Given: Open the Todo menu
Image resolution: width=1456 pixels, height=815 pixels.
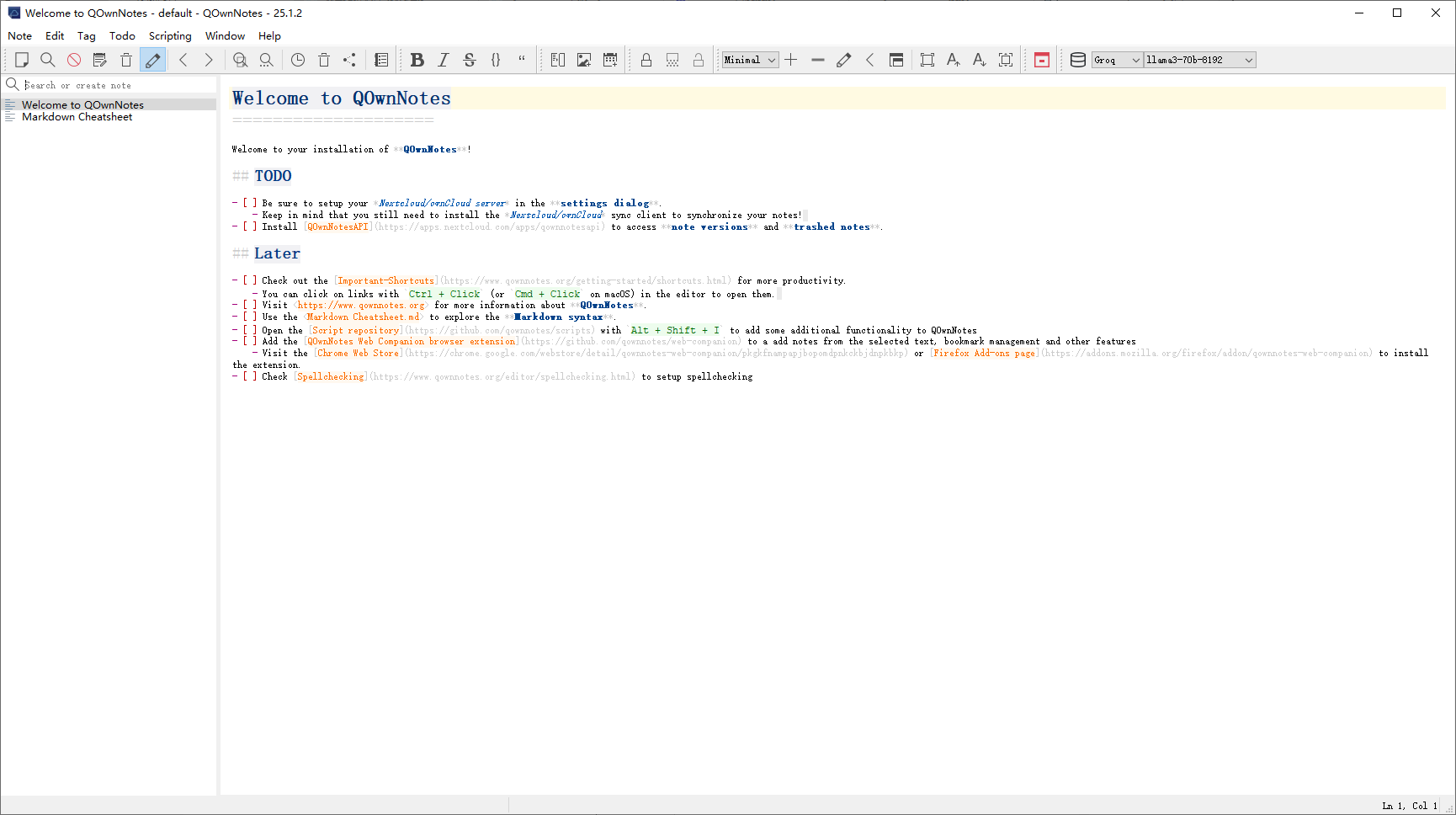Looking at the screenshot, I should (x=122, y=36).
